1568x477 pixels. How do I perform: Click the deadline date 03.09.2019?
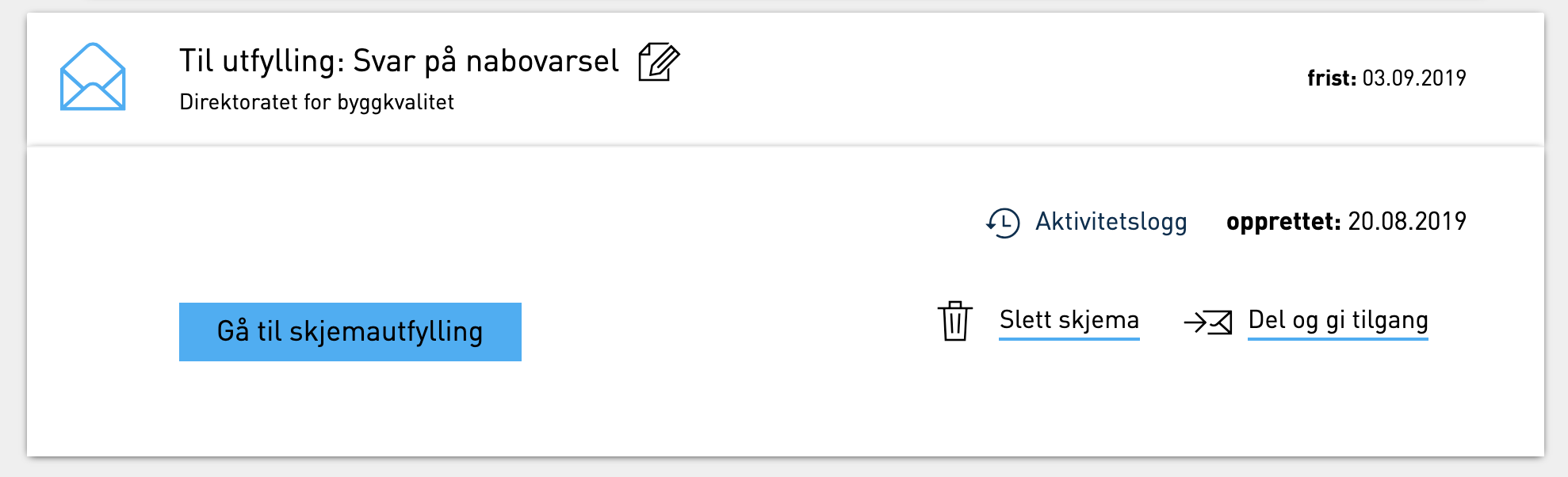1414,78
